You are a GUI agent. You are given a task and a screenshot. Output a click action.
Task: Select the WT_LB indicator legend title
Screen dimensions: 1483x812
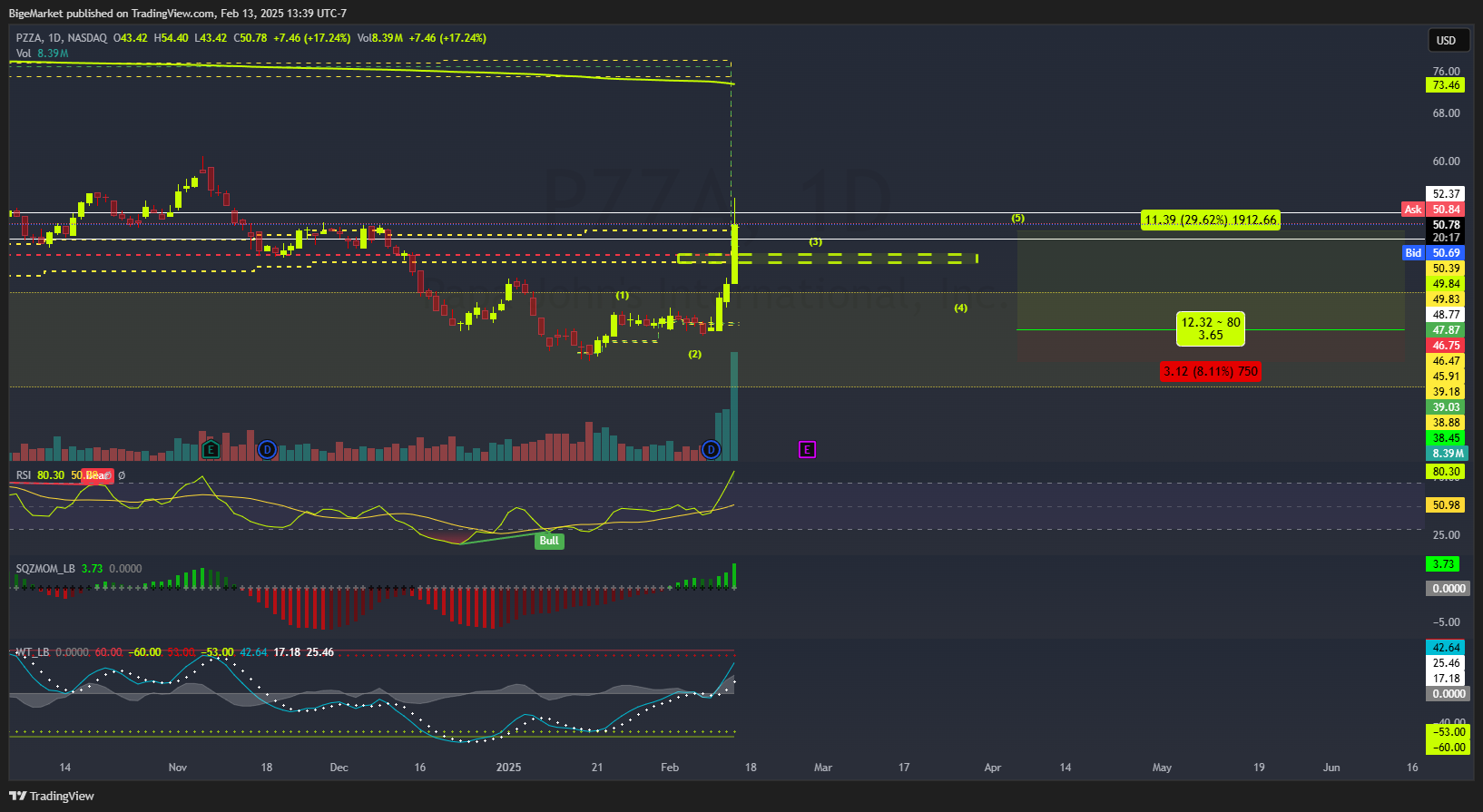33,652
